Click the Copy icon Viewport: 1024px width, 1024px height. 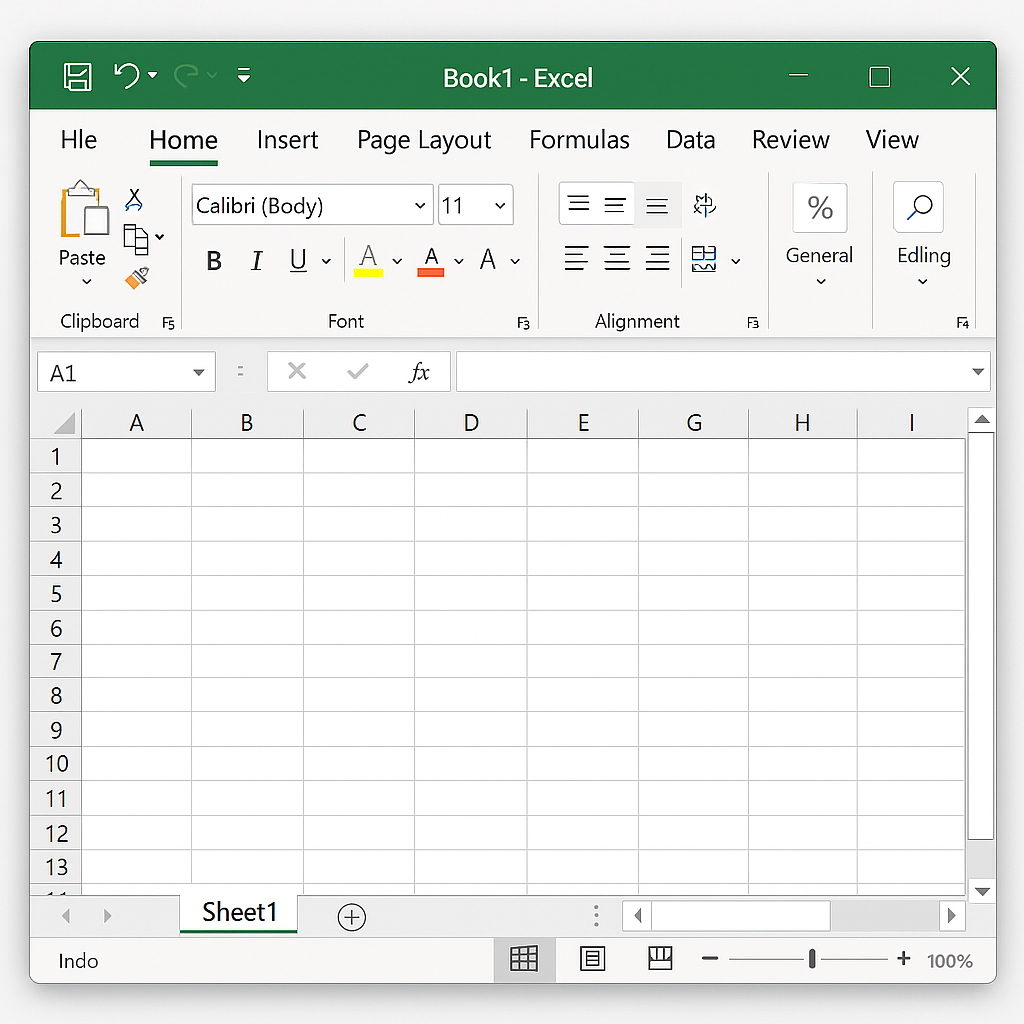tap(136, 239)
